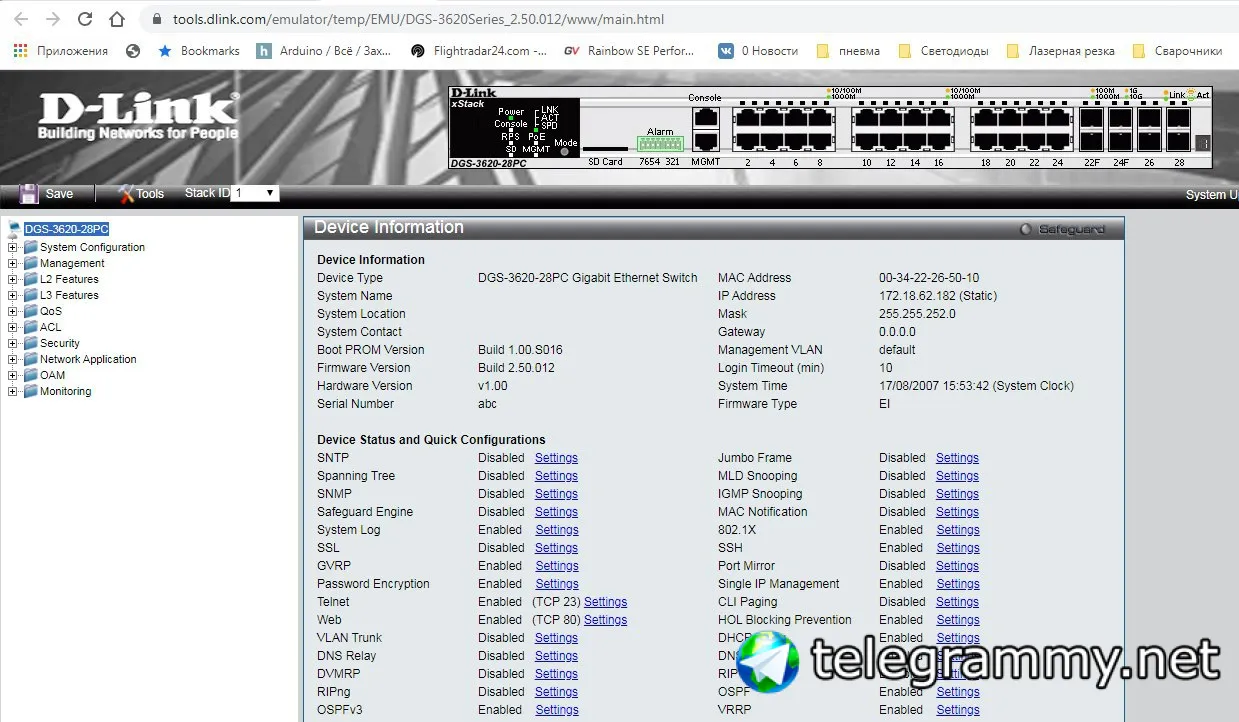The height and width of the screenshot is (722, 1239).
Task: Open the пневма bookmarks folder
Action: point(848,51)
